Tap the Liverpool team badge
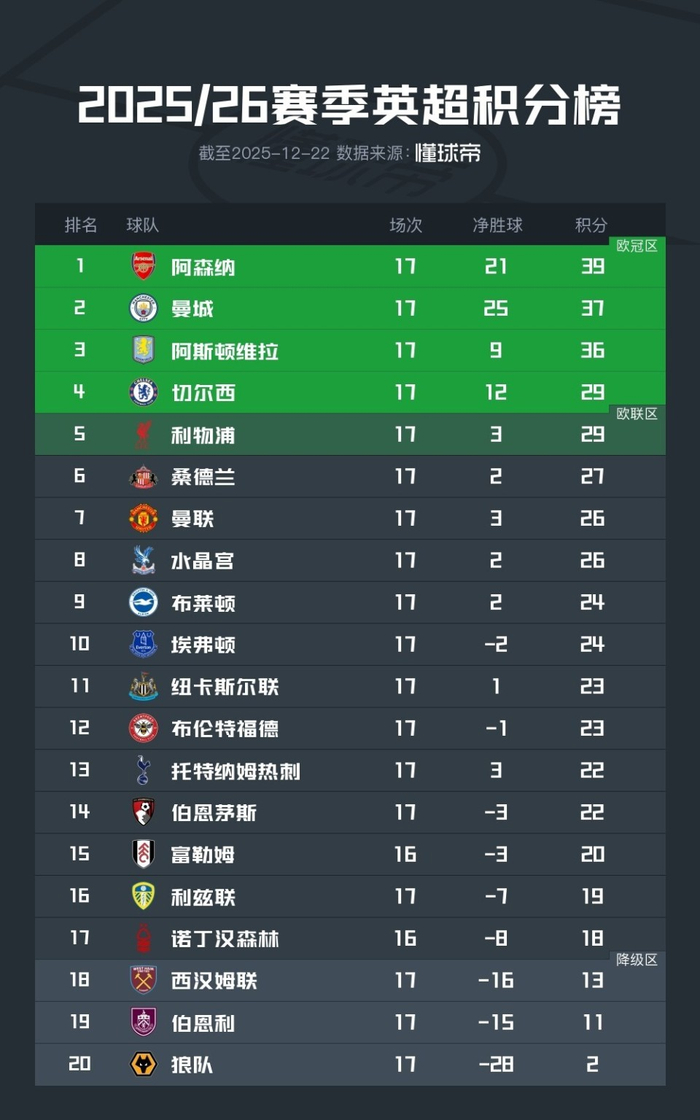The width and height of the screenshot is (700, 1120). [143, 434]
